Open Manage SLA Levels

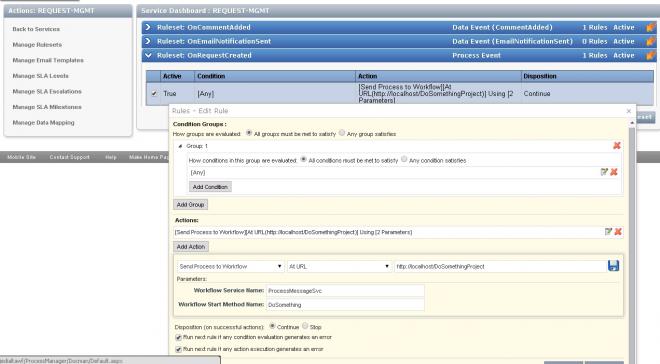40,76
